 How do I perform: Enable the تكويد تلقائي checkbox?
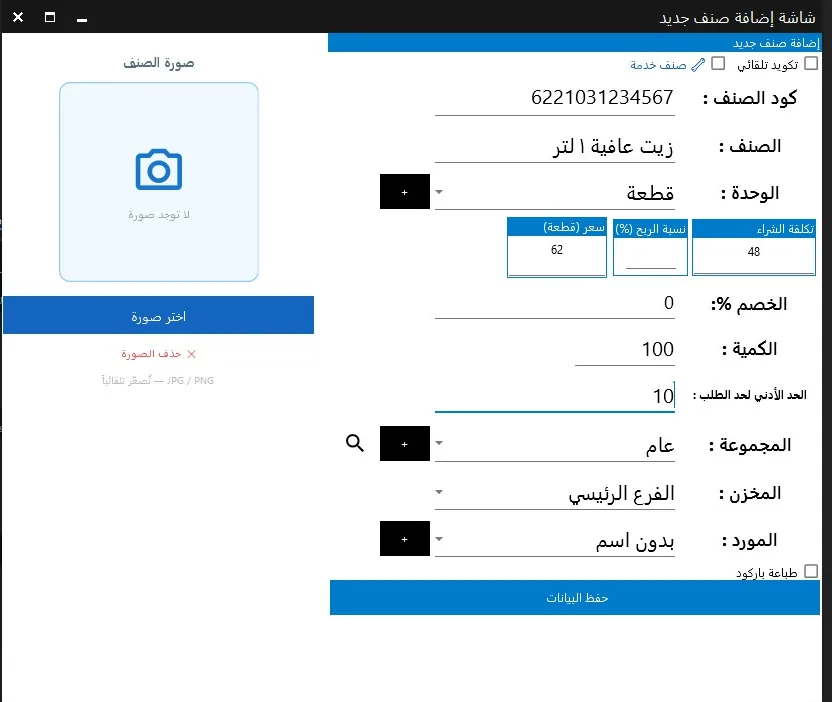(811, 64)
